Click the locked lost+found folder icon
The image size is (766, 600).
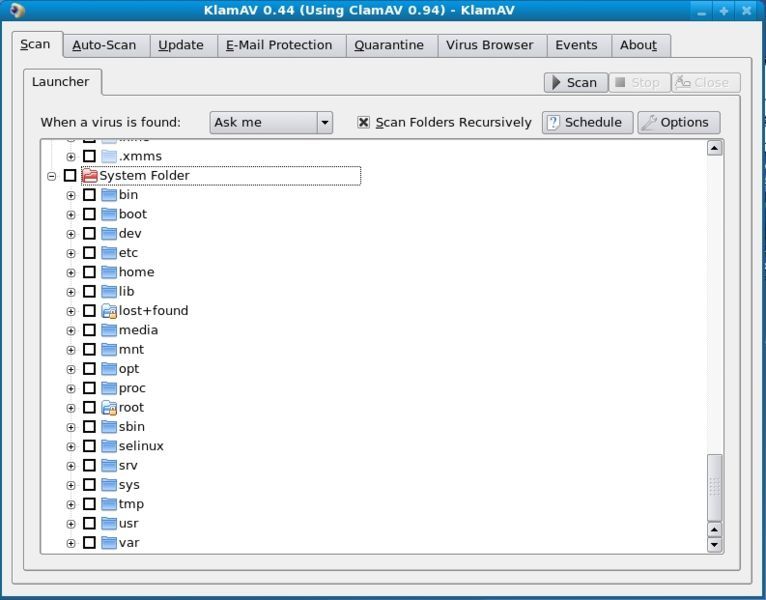[x=109, y=311]
